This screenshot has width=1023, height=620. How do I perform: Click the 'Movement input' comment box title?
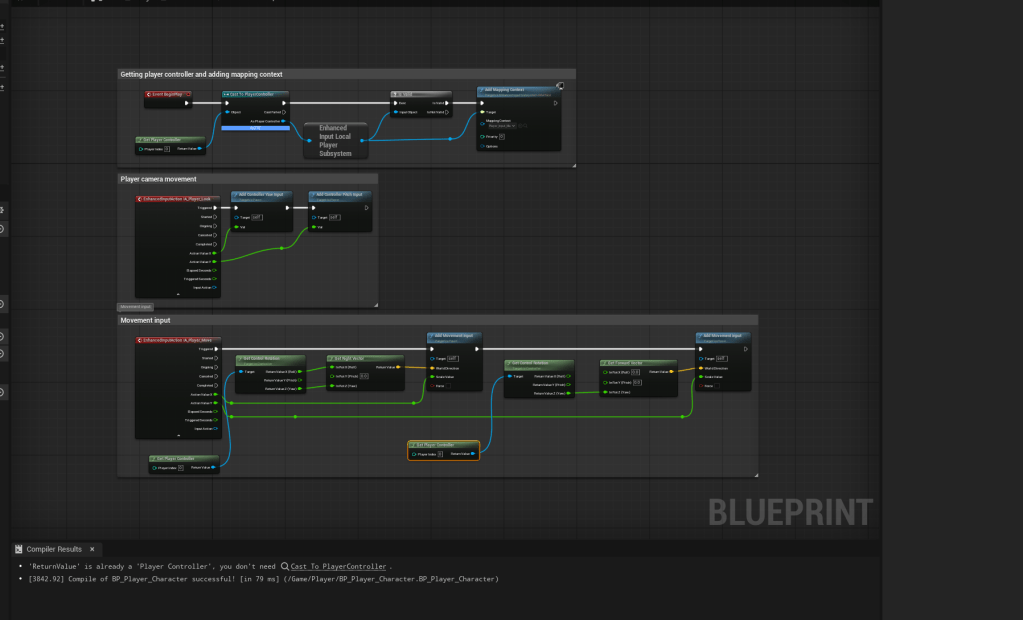pyautogui.click(x=146, y=320)
